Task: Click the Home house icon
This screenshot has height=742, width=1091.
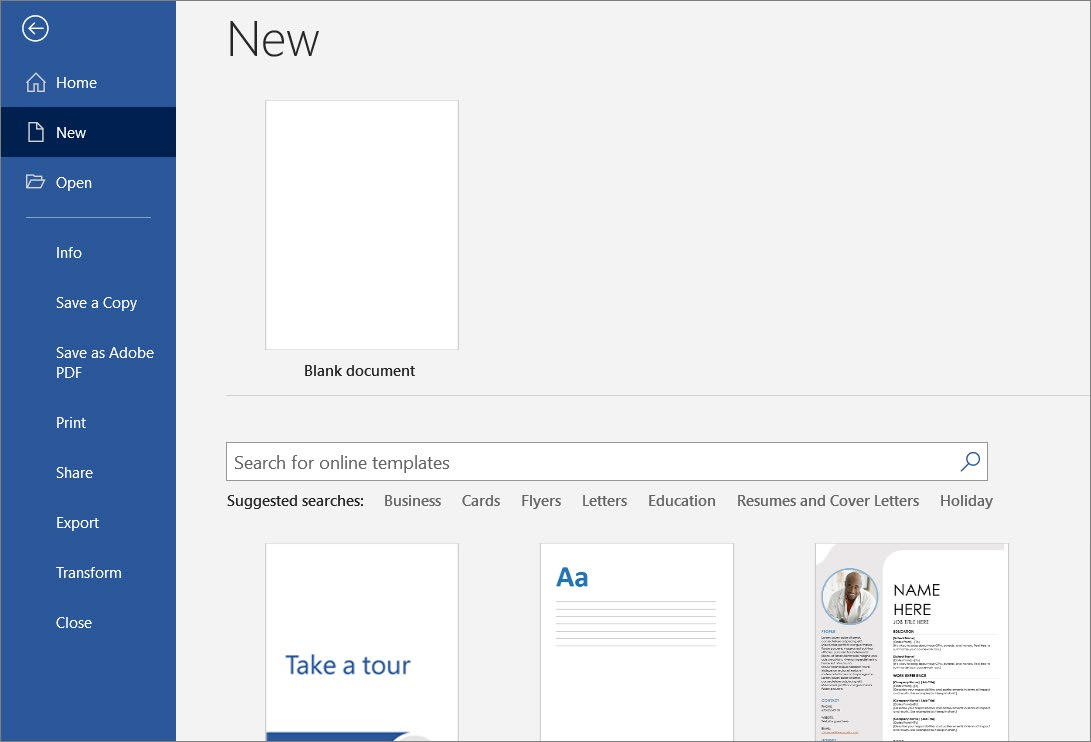Action: point(35,83)
